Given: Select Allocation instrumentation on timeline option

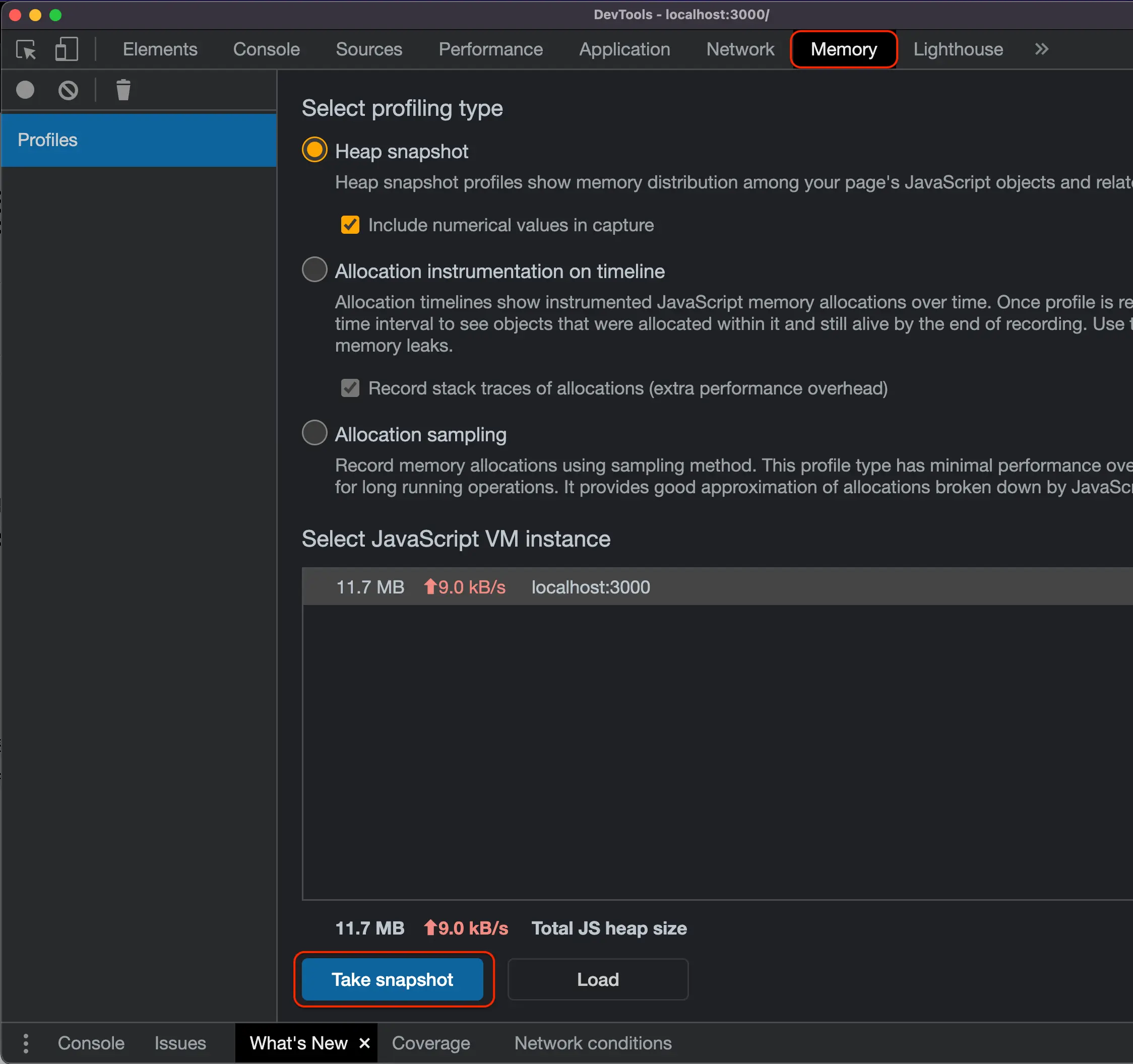Looking at the screenshot, I should (x=314, y=270).
